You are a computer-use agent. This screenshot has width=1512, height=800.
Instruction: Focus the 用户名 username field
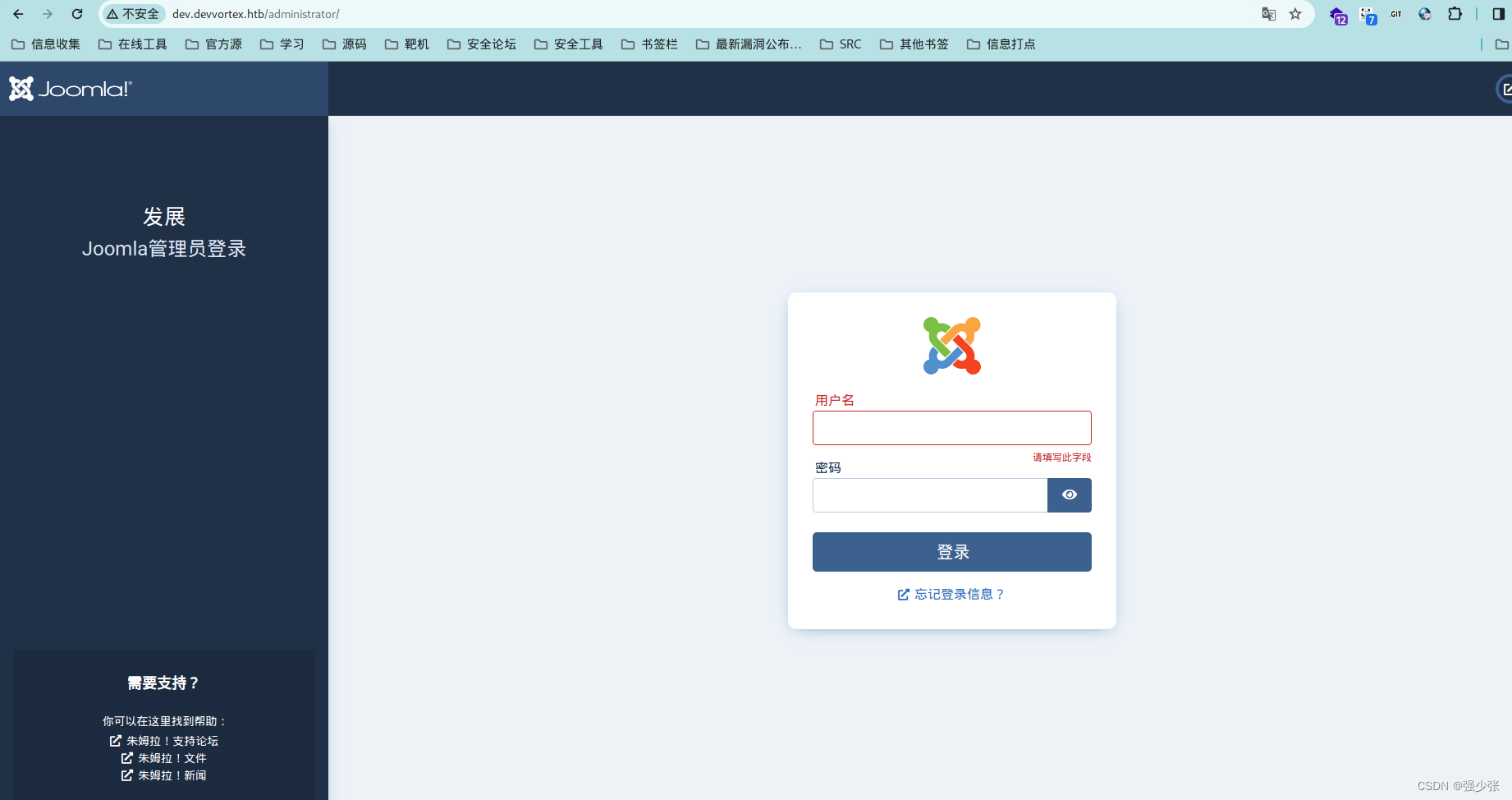(x=952, y=428)
